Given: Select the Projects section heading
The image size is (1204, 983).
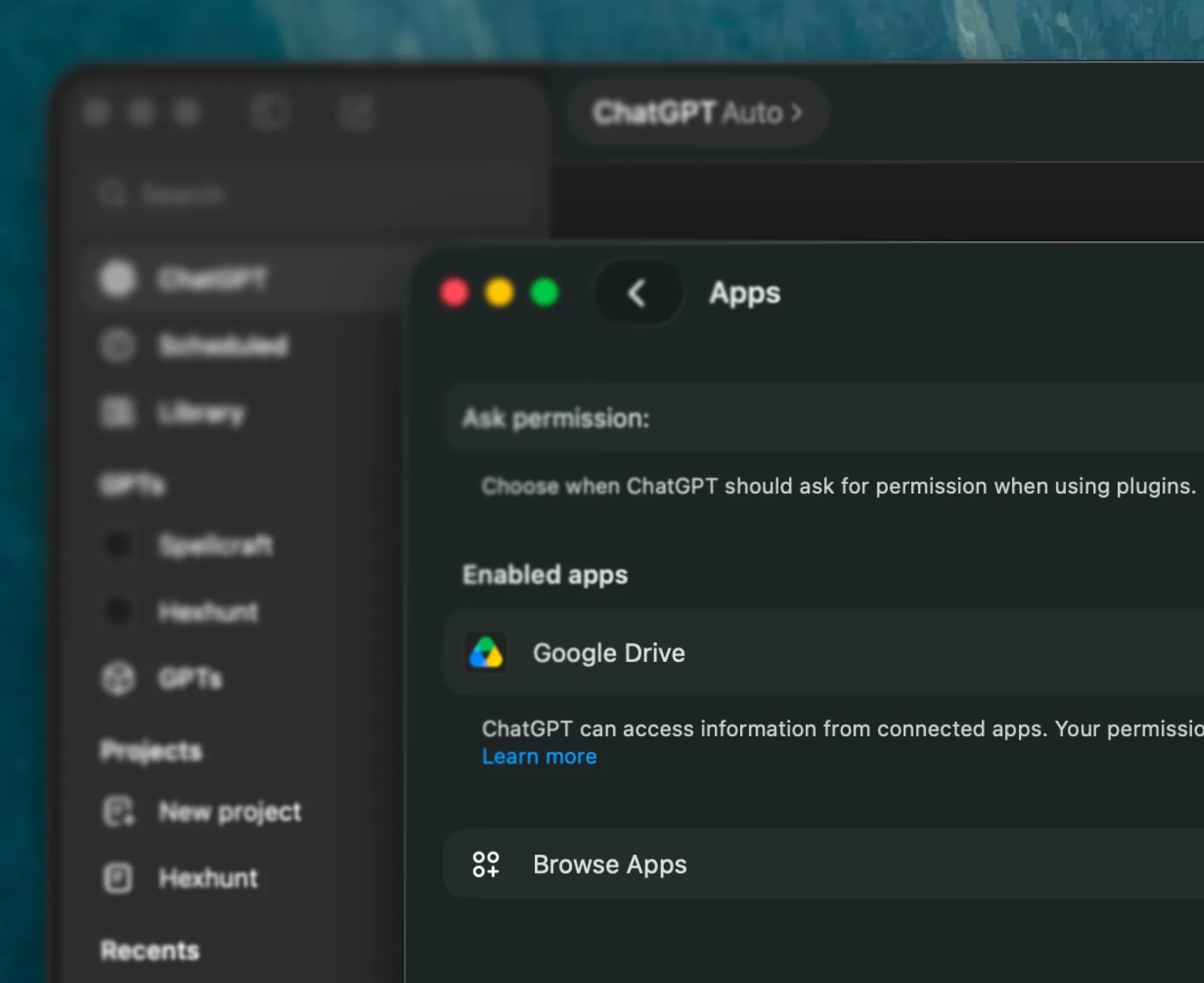Looking at the screenshot, I should [x=151, y=751].
